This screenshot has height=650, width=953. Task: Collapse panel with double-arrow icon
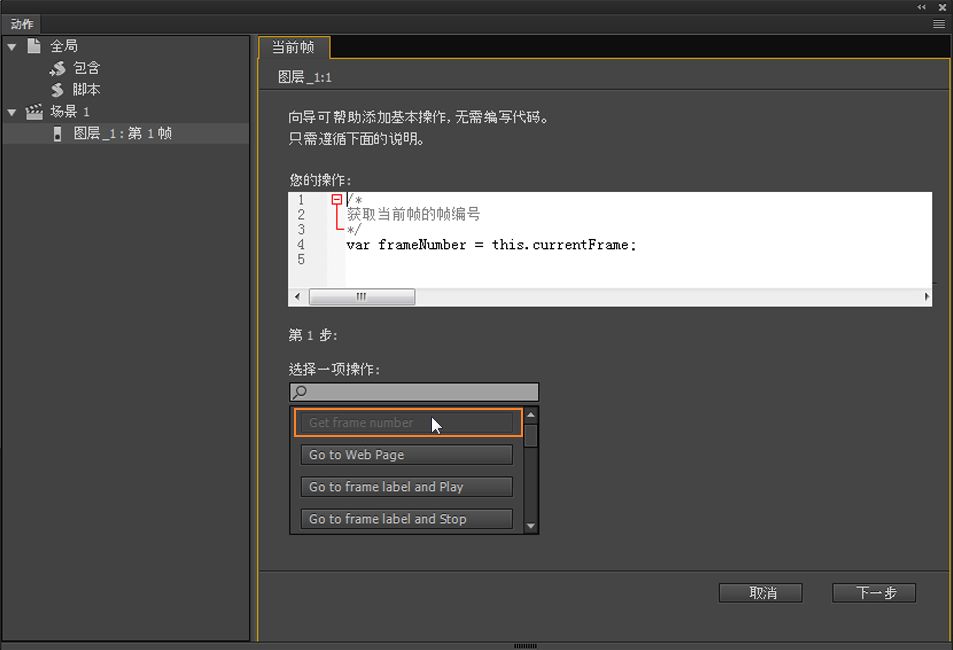point(922,7)
